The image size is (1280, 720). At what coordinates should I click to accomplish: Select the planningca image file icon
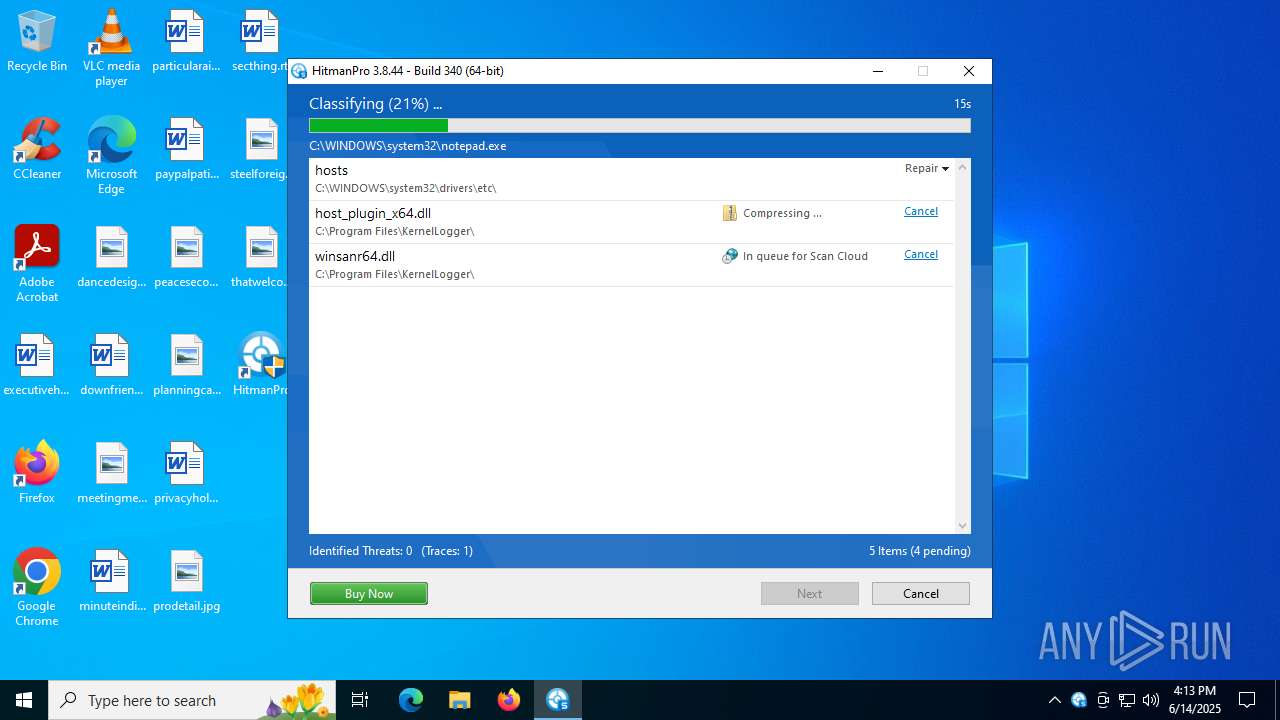point(185,365)
